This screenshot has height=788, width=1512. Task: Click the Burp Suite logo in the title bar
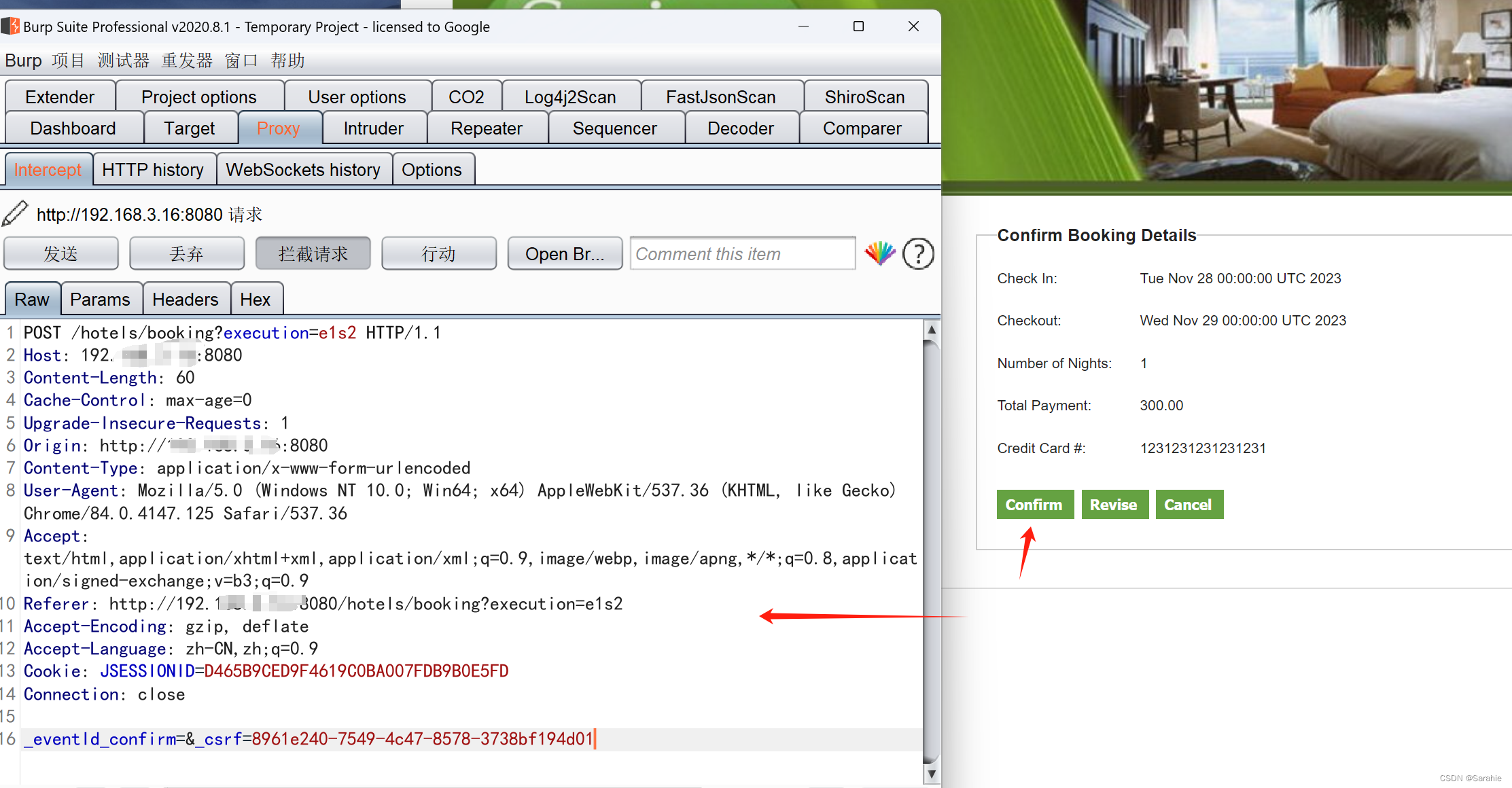(x=10, y=26)
